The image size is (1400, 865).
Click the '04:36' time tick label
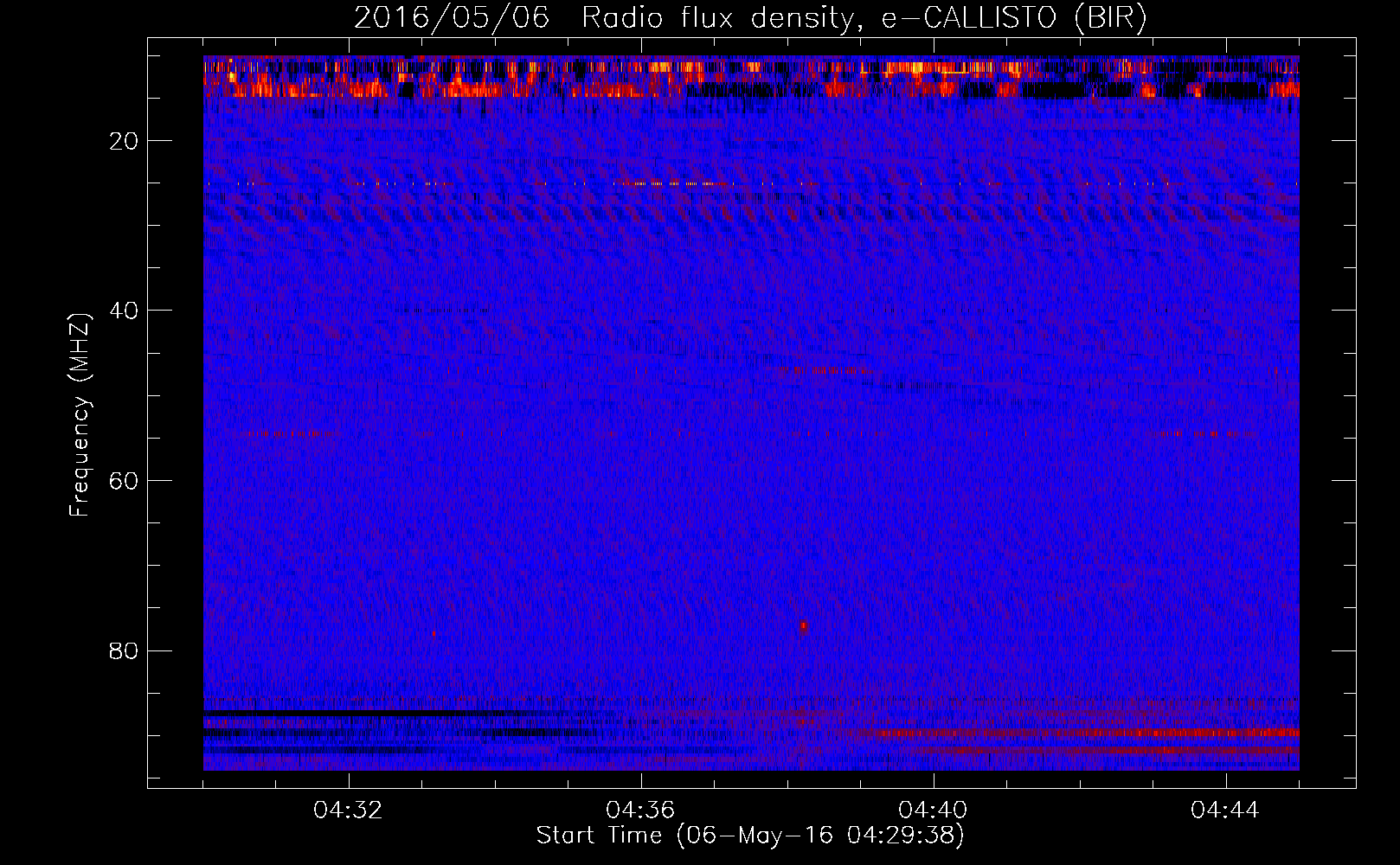(x=641, y=811)
